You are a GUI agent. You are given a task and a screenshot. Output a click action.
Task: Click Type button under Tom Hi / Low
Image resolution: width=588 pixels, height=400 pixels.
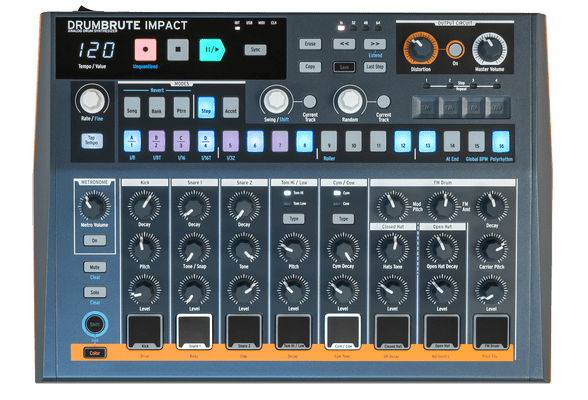(x=294, y=219)
